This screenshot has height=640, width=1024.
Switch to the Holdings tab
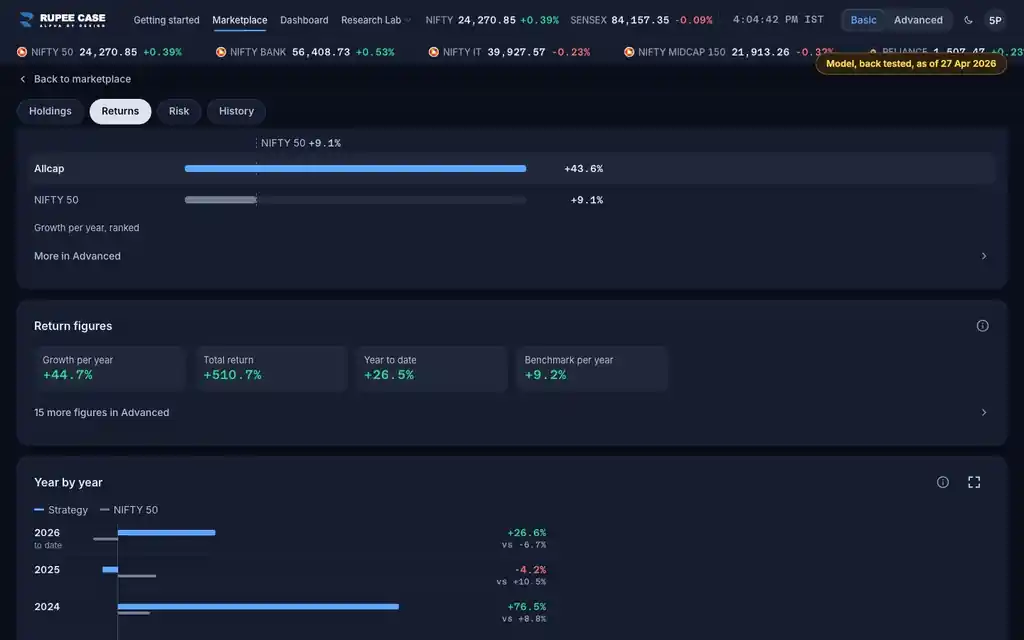tap(50, 111)
